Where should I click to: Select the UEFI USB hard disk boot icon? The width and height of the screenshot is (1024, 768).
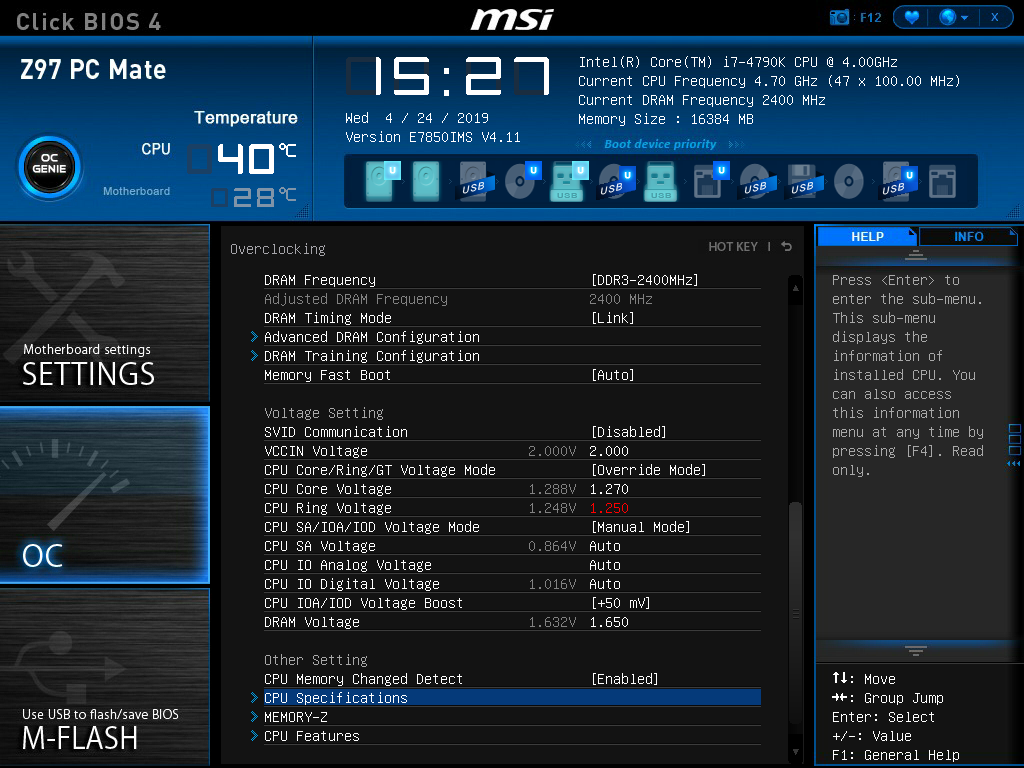pyautogui.click(x=896, y=181)
